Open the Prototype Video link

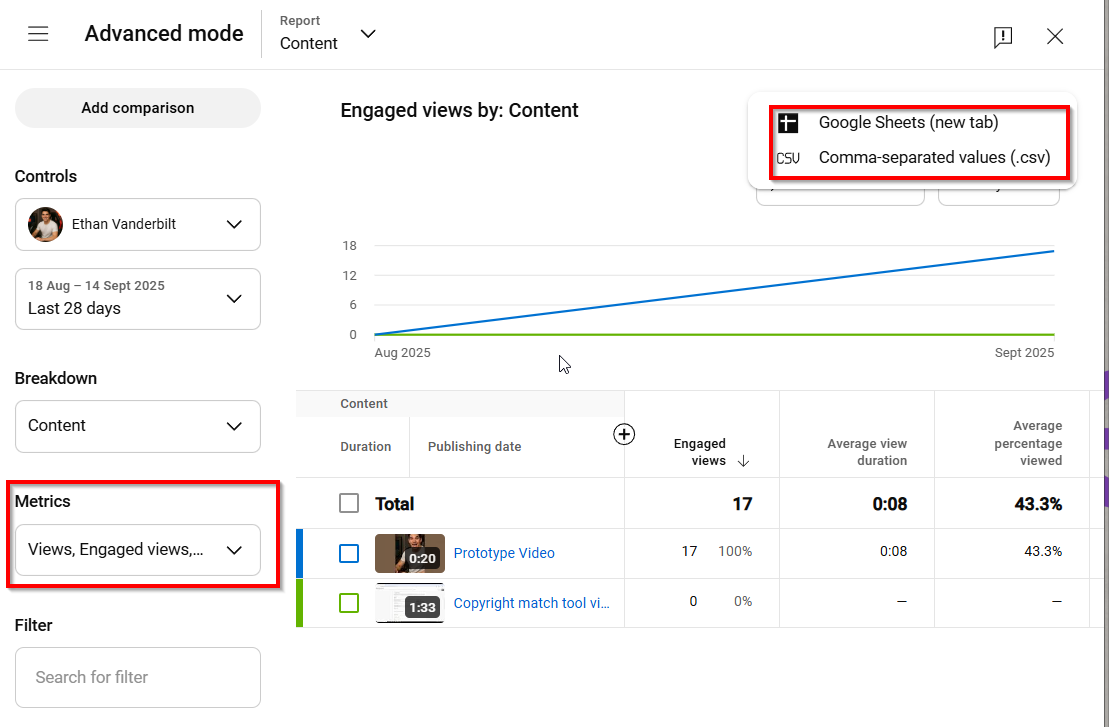tap(504, 553)
